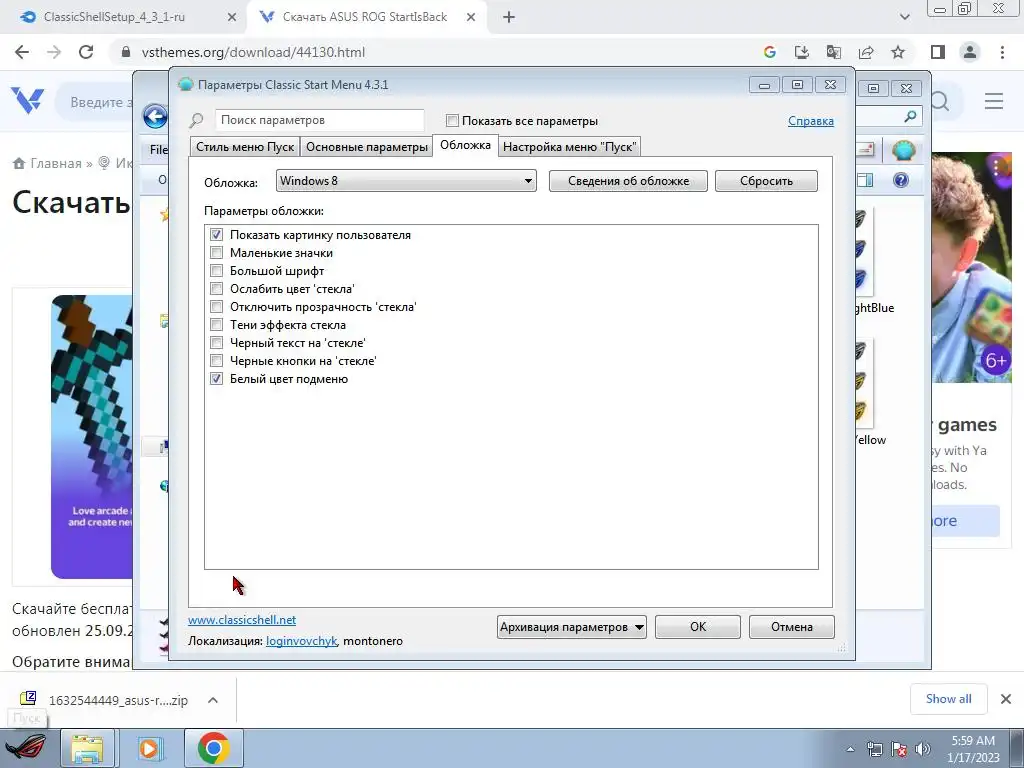Toggle the Chrome side panel icon
Image resolution: width=1024 pixels, height=768 pixels.
(x=938, y=52)
